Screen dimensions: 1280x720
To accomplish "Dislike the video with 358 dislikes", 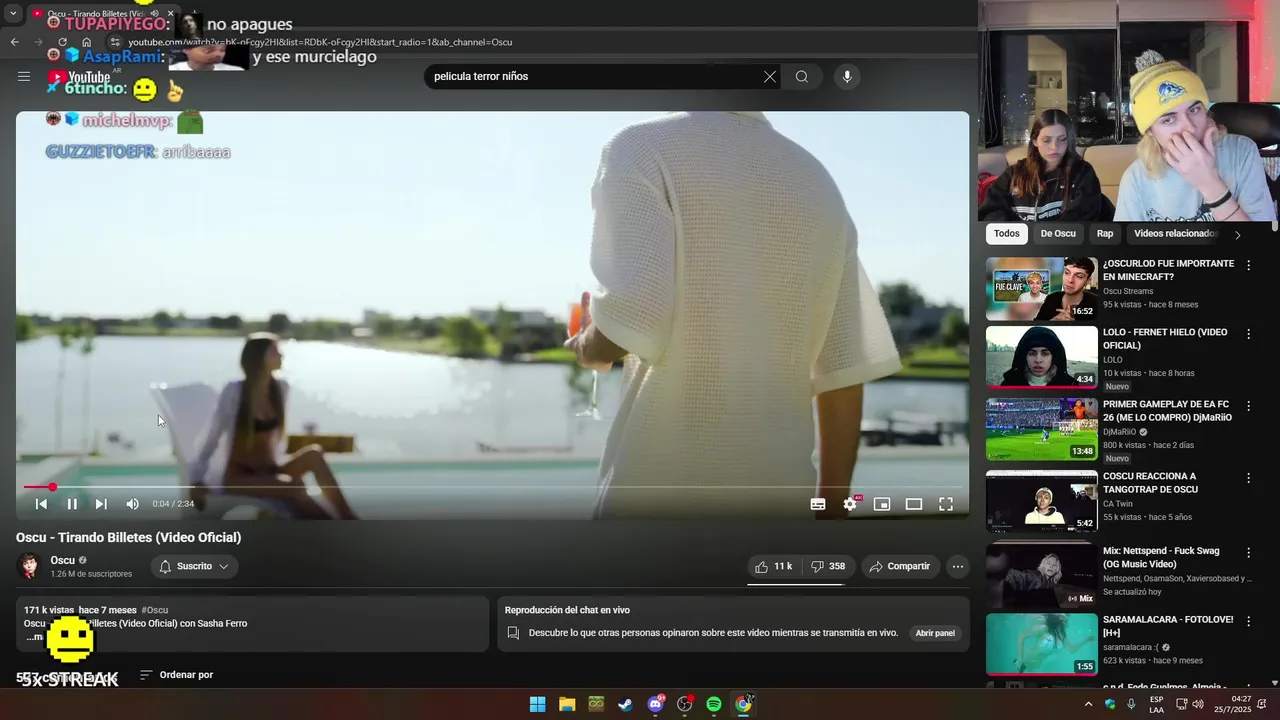I will 828,566.
